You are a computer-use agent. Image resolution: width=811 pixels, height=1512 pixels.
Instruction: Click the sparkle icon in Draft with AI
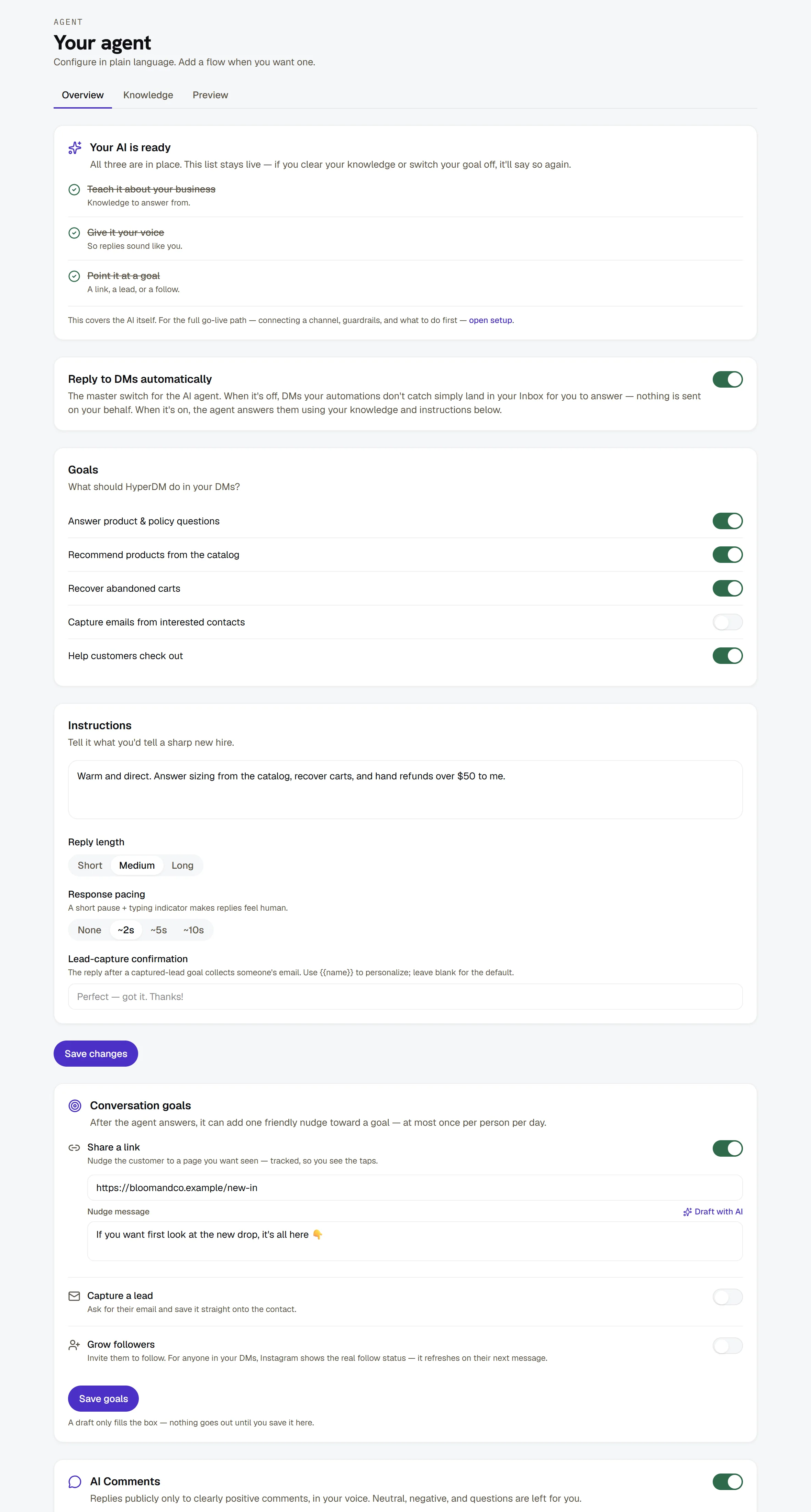tap(687, 1211)
